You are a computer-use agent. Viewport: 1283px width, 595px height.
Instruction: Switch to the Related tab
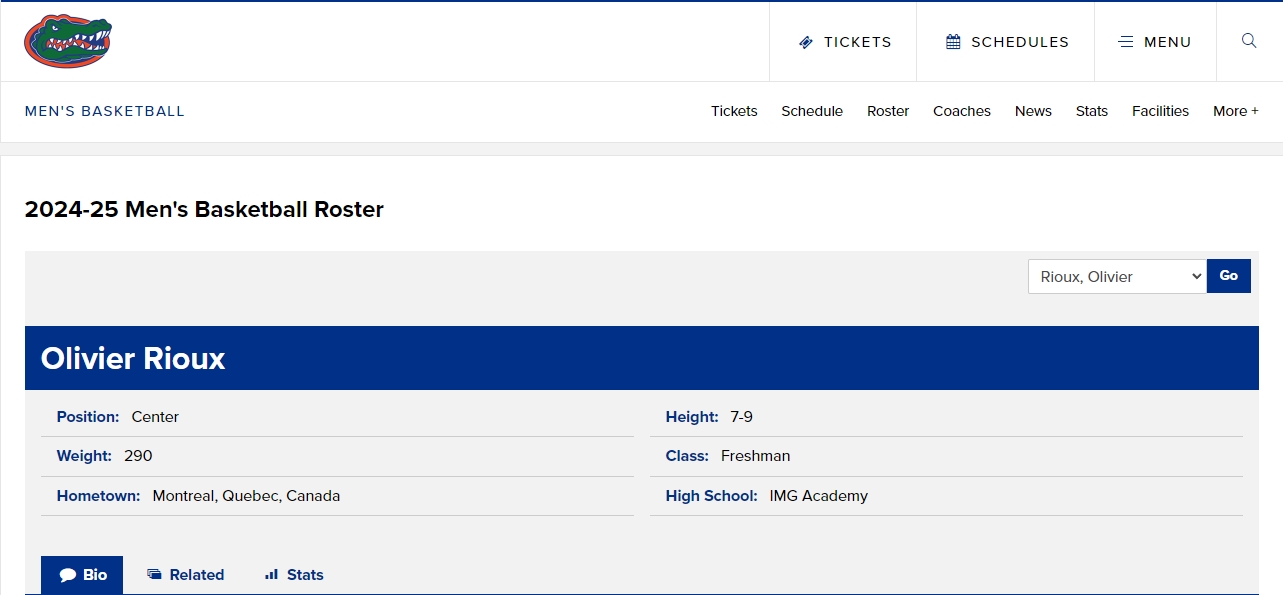pos(185,575)
